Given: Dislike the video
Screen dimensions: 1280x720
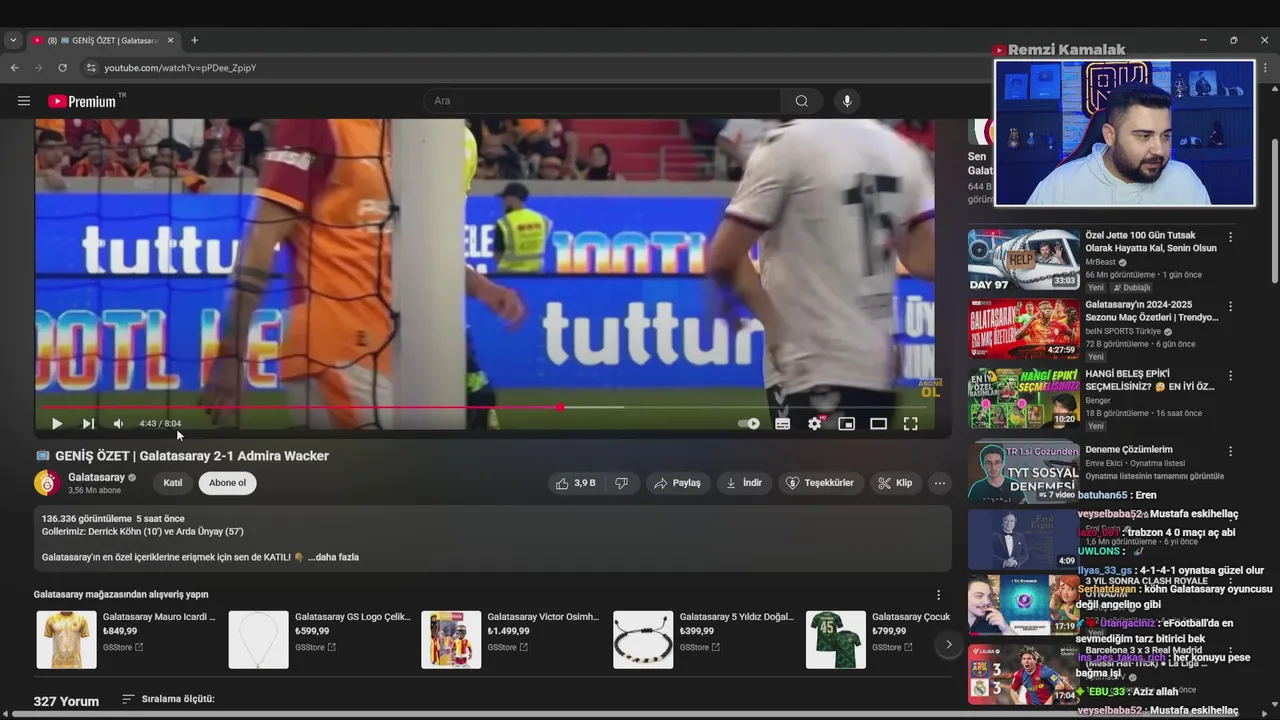Looking at the screenshot, I should tap(621, 483).
